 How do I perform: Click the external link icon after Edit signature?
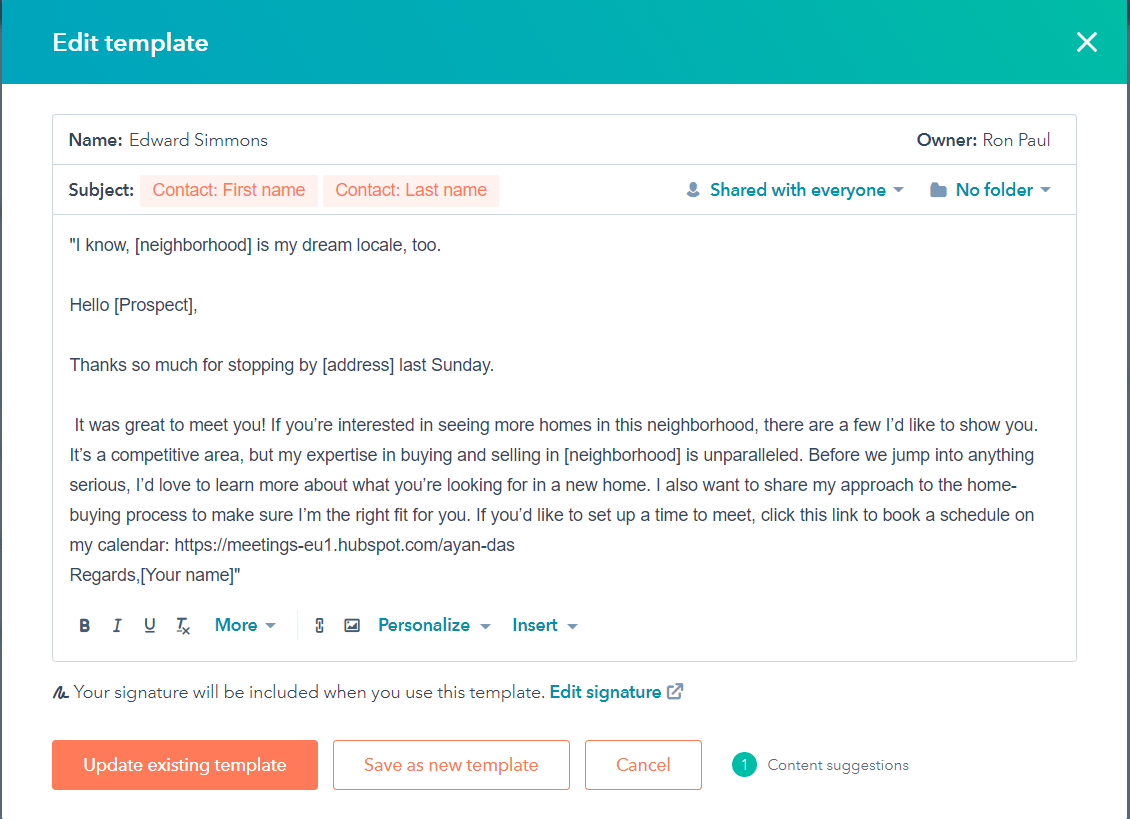coord(676,691)
